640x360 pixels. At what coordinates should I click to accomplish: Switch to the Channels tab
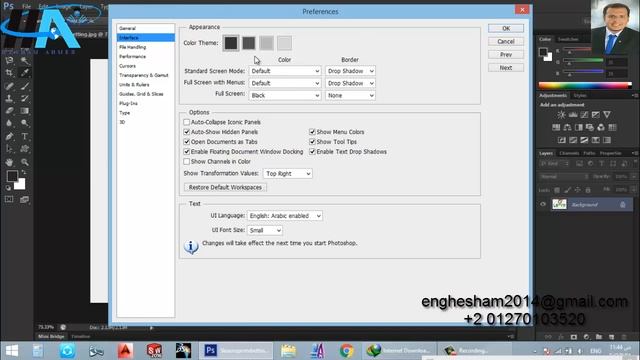coord(569,153)
